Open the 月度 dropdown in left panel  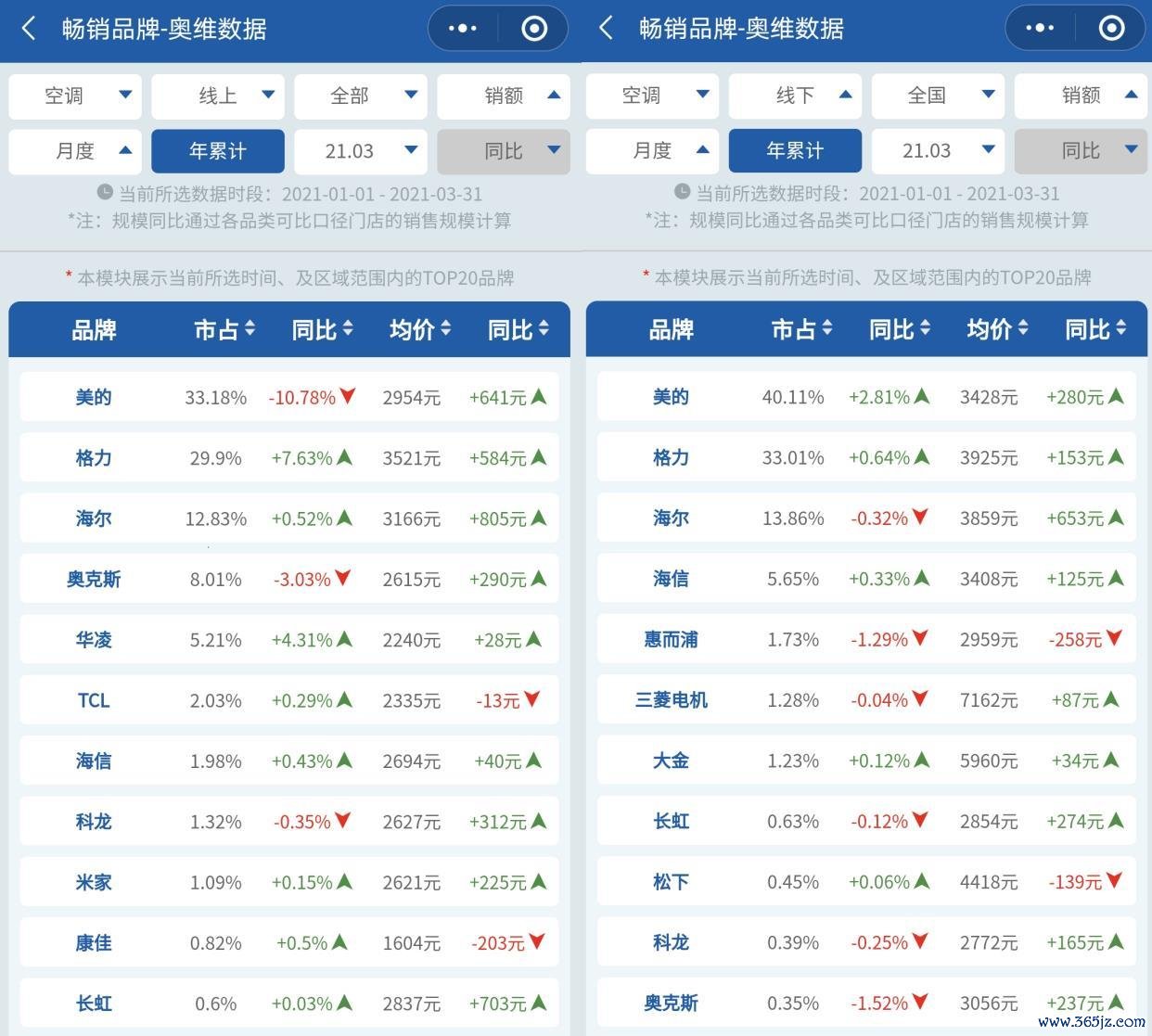point(75,151)
